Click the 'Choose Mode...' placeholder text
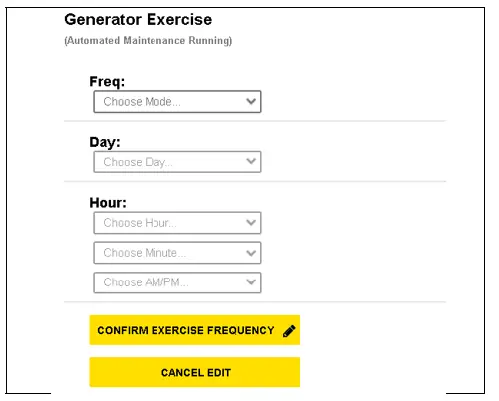 tap(142, 102)
